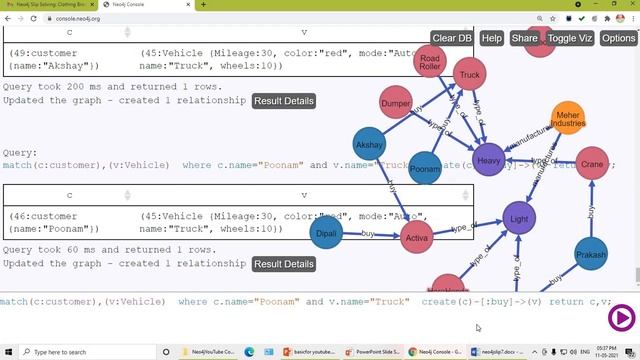Open the Help button
640x360 pixels.
pos(491,38)
